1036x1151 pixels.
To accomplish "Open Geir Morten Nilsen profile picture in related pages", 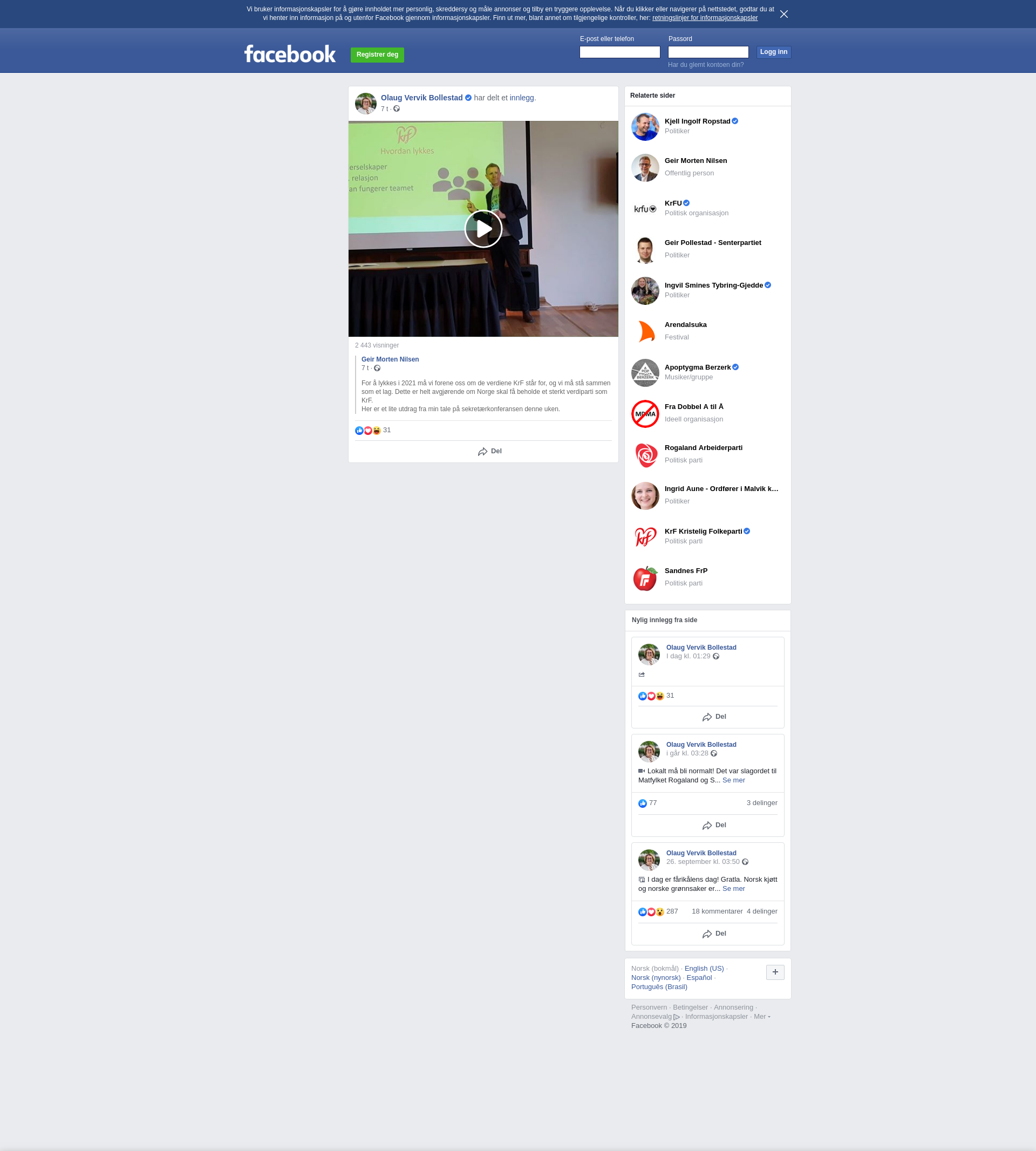I will pos(645,167).
